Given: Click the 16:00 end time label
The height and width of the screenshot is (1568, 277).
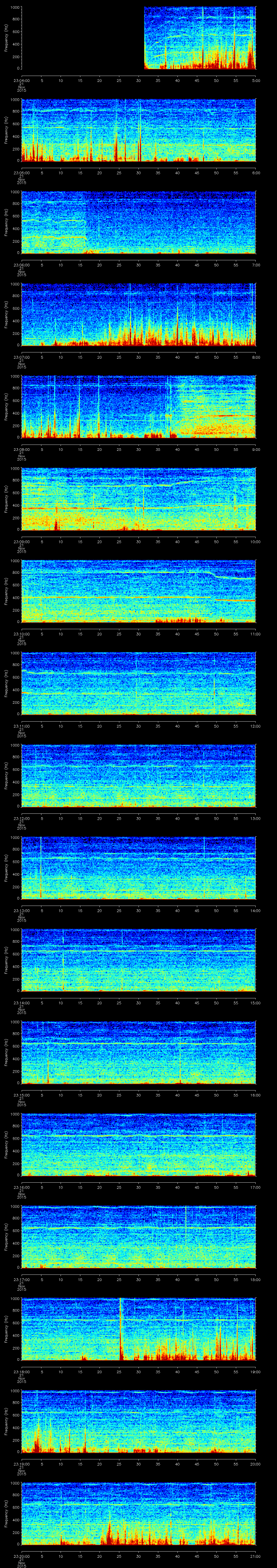Looking at the screenshot, I should [x=256, y=1096].
